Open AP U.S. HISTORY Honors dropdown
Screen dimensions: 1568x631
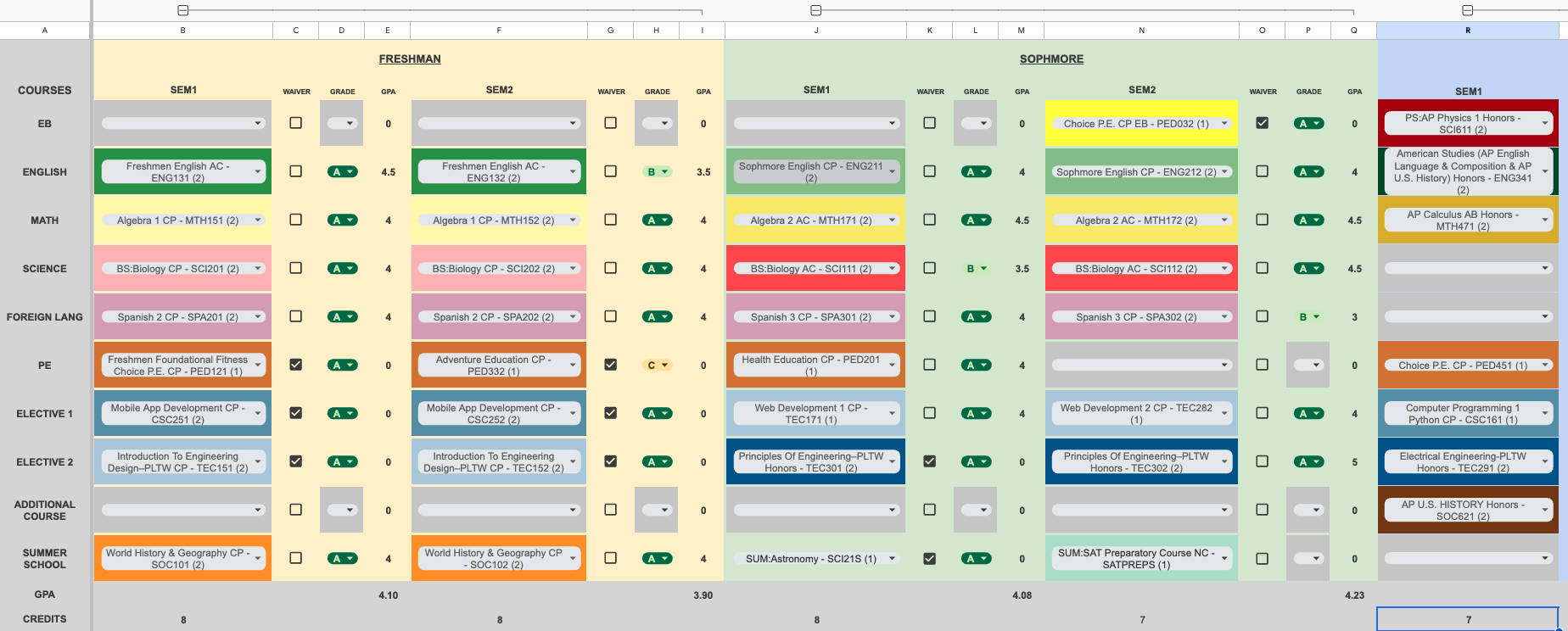point(1468,511)
